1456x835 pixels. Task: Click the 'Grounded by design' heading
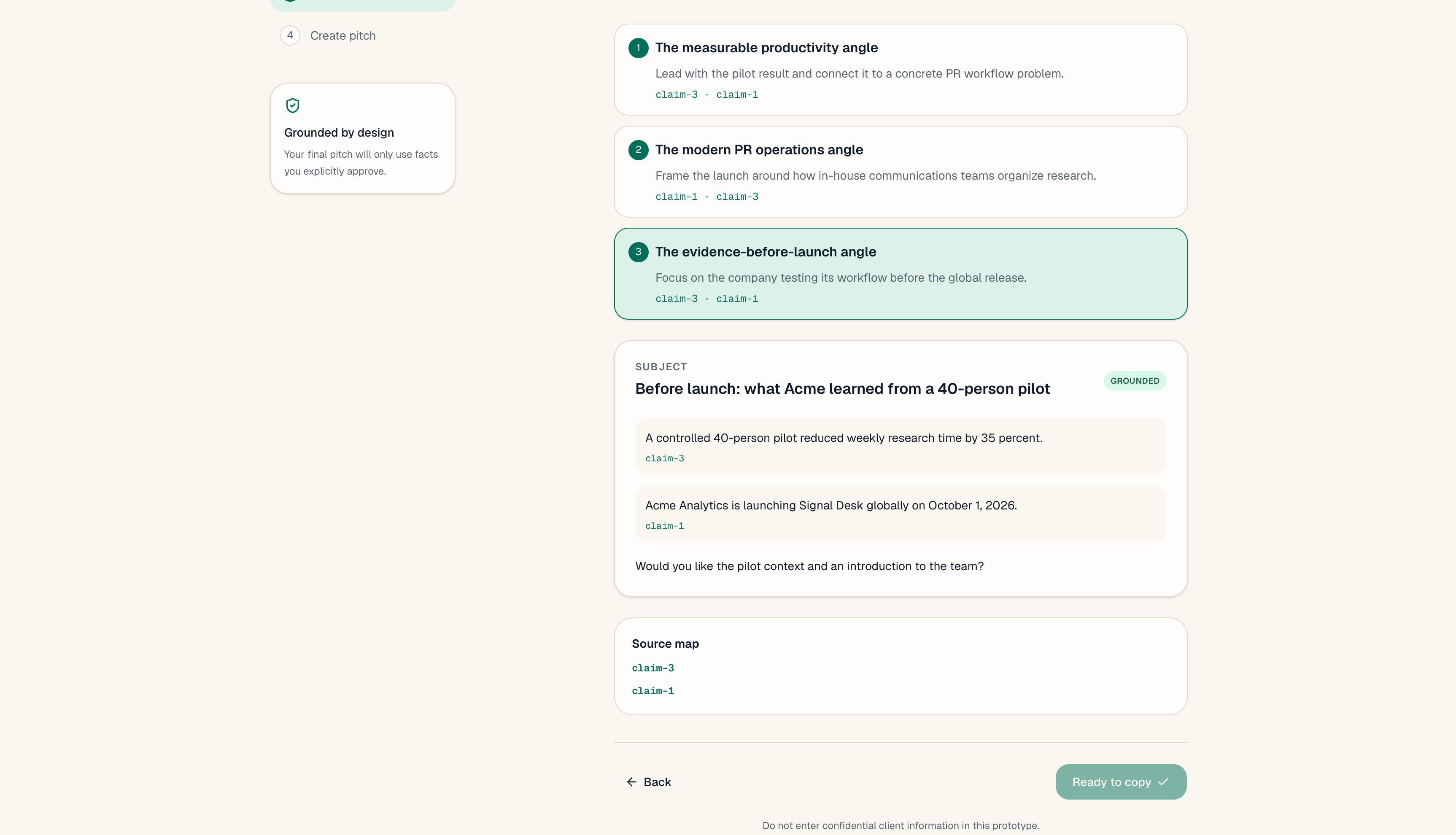click(x=339, y=133)
